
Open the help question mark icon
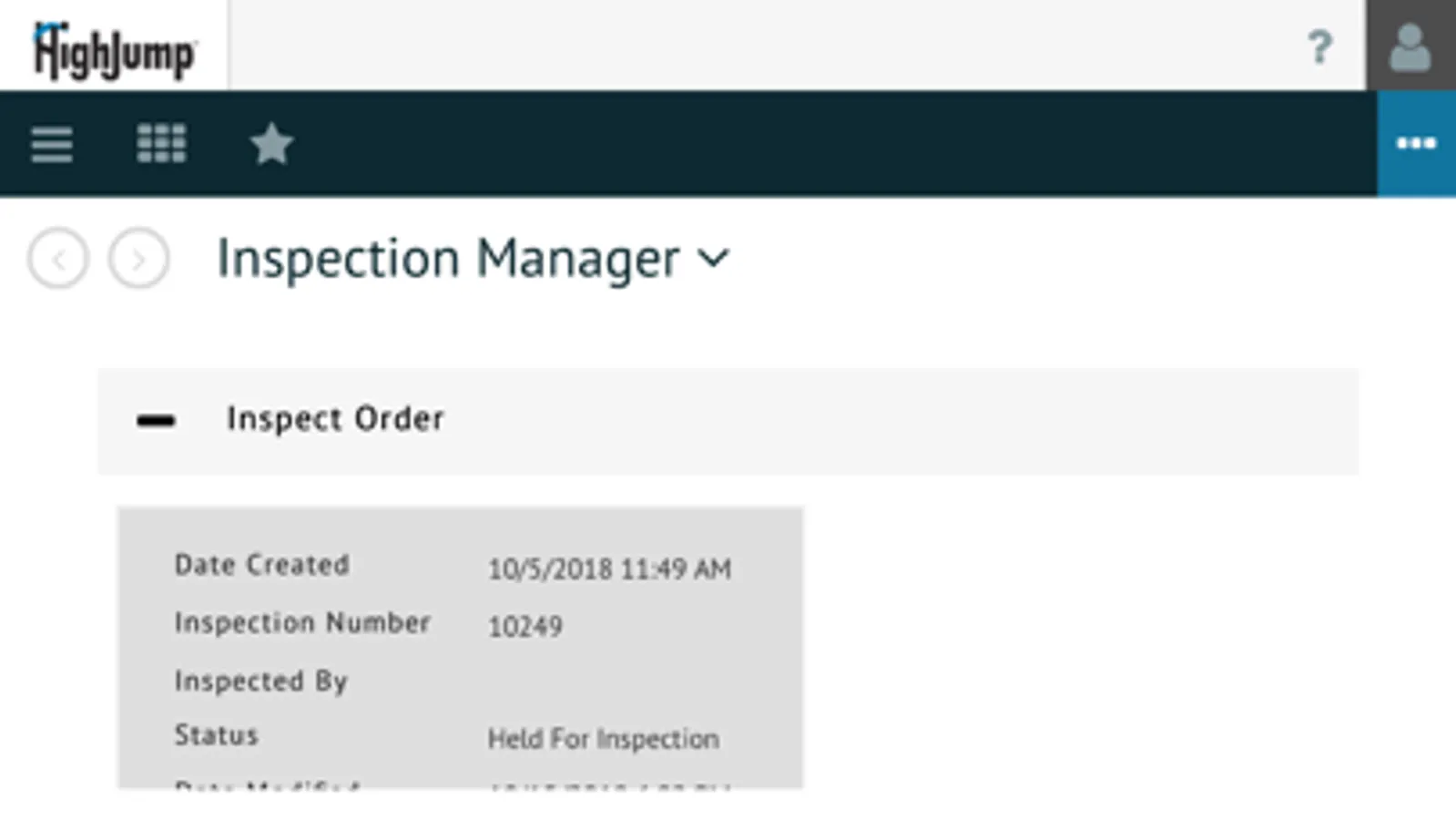pos(1319,47)
